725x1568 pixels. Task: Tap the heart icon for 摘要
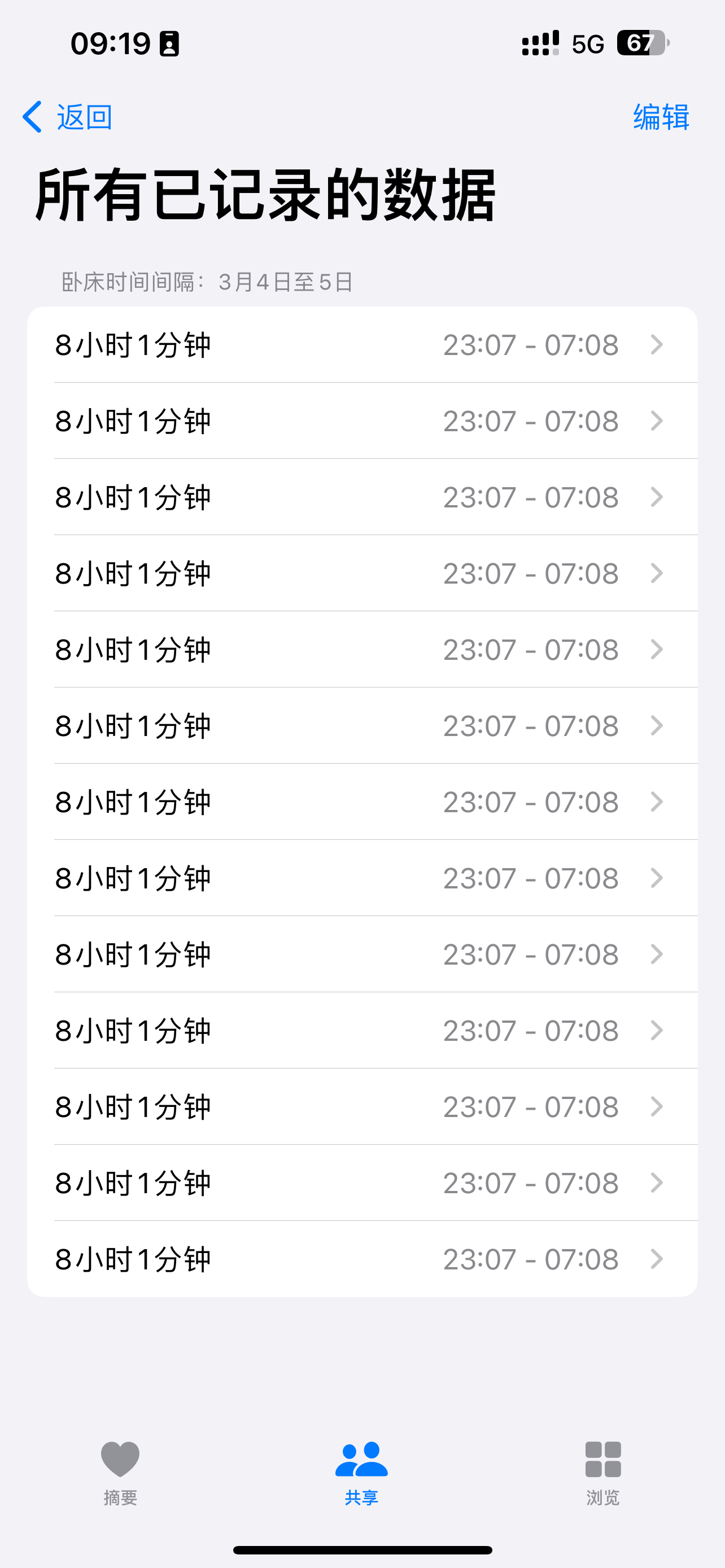coord(120,1458)
